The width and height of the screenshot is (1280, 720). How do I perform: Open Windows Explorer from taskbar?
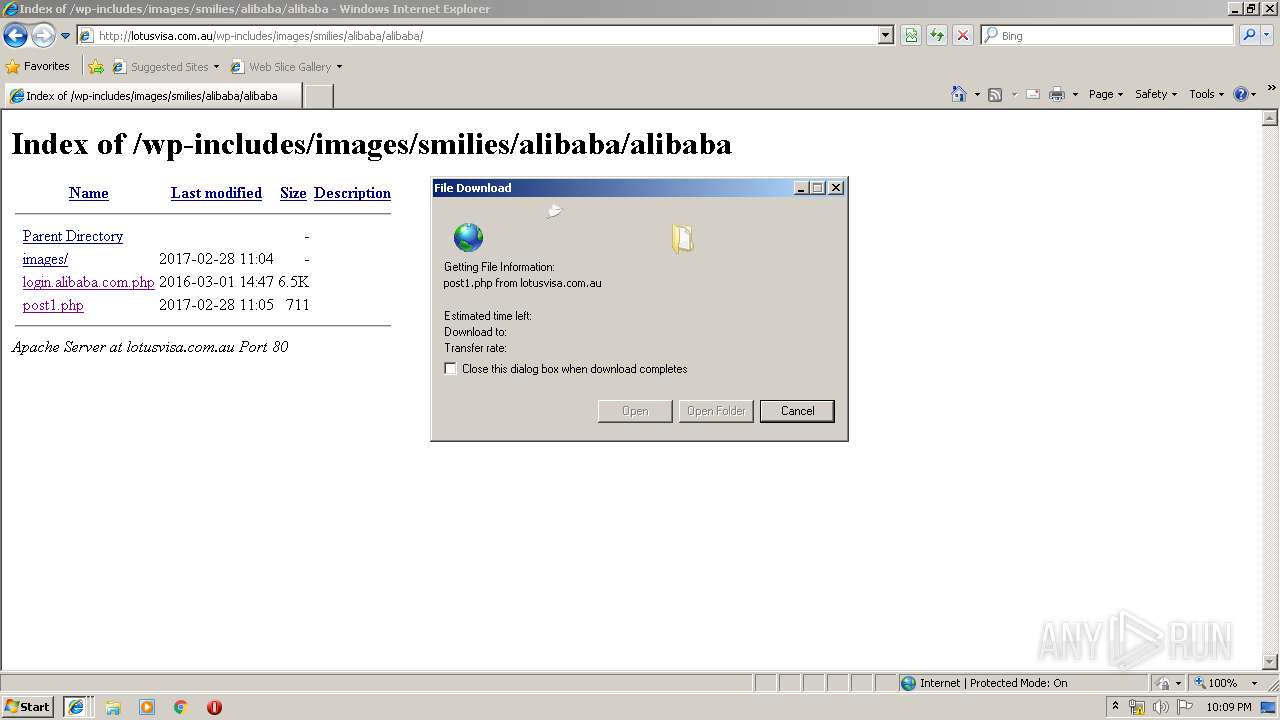(113, 707)
